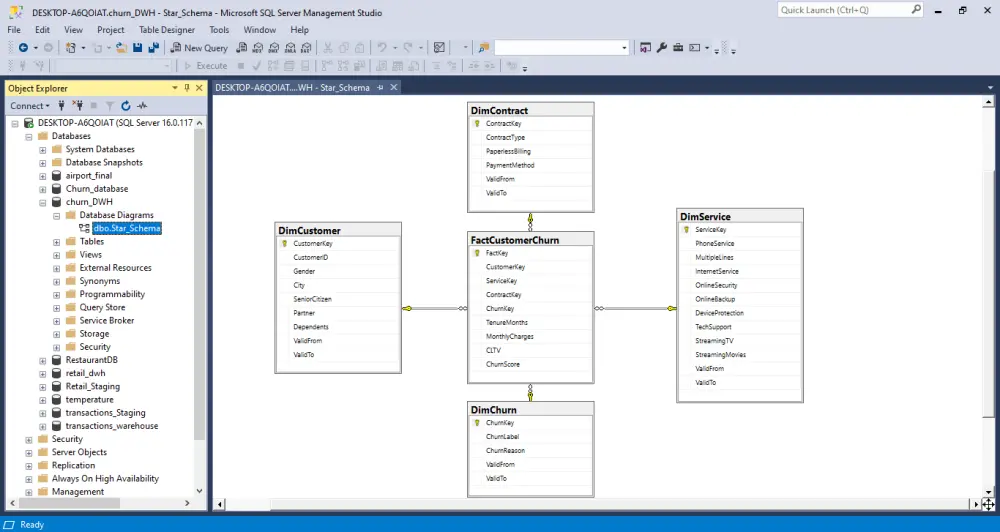Open the Properties wrench icon
The image size is (1000, 532).
[x=662, y=48]
